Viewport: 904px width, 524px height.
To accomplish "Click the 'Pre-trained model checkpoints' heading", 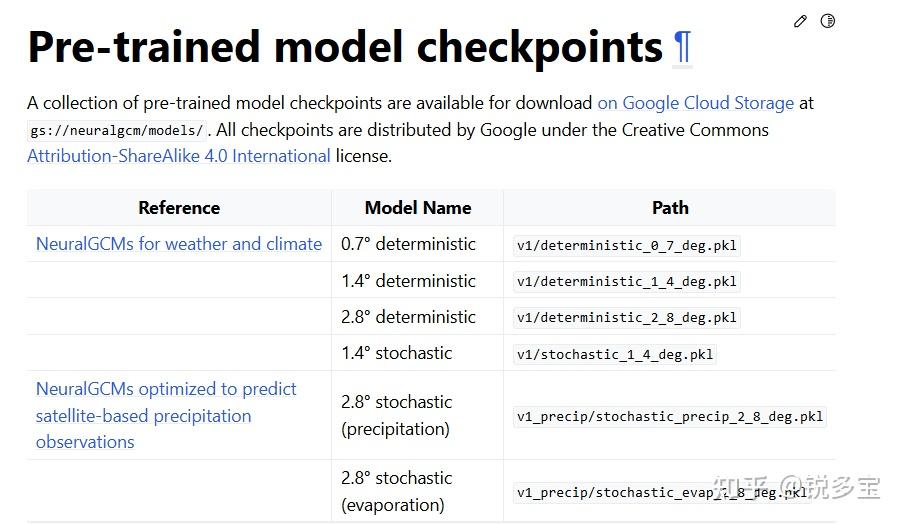I will click(x=345, y=47).
